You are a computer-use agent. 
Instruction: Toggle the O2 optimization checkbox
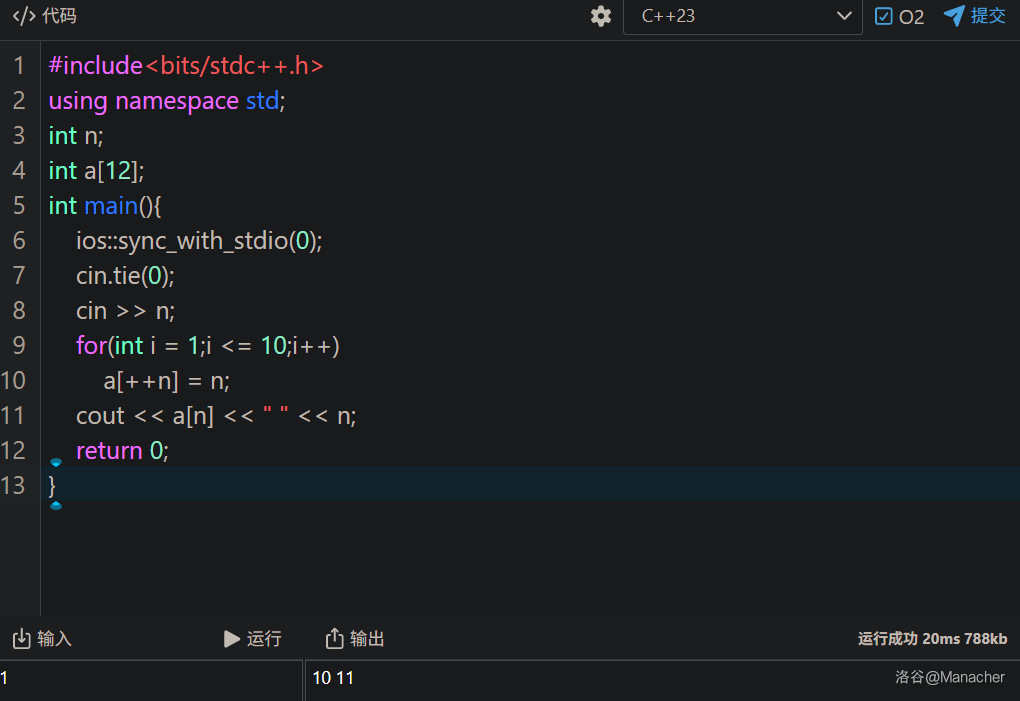click(884, 16)
